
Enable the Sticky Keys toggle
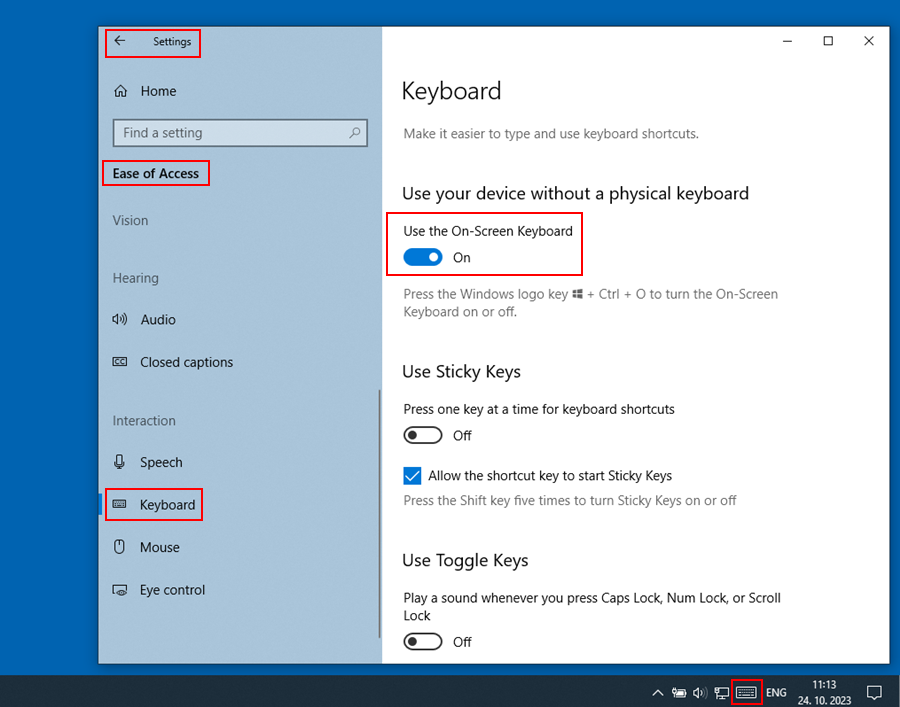(x=422, y=436)
